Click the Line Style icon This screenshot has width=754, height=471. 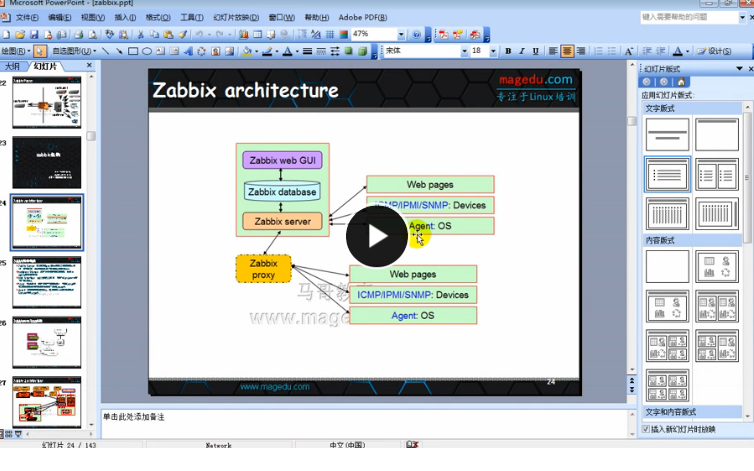(x=307, y=51)
